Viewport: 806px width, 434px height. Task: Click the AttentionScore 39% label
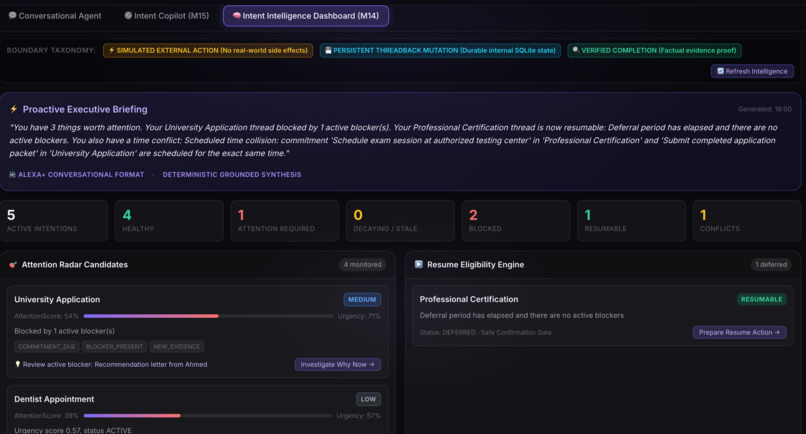tap(46, 415)
